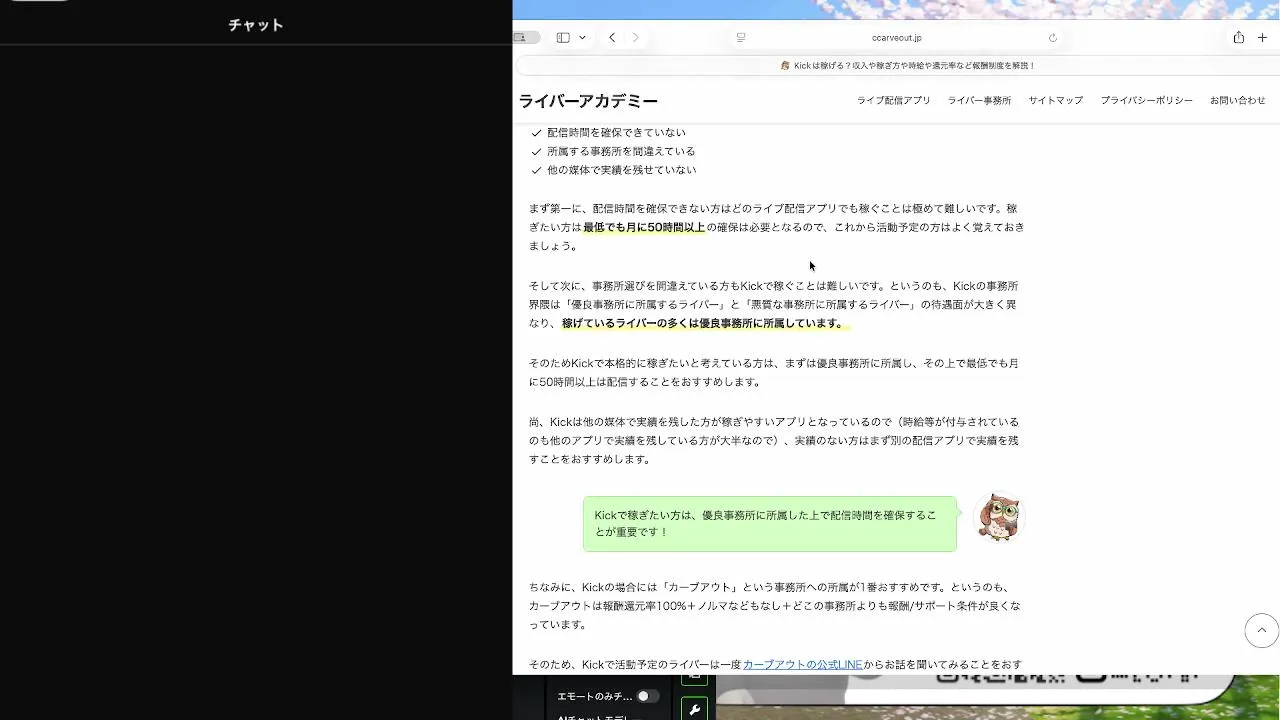The width and height of the screenshot is (1280, 720).
Task: Go forward with the greyed arrow
Action: (635, 38)
